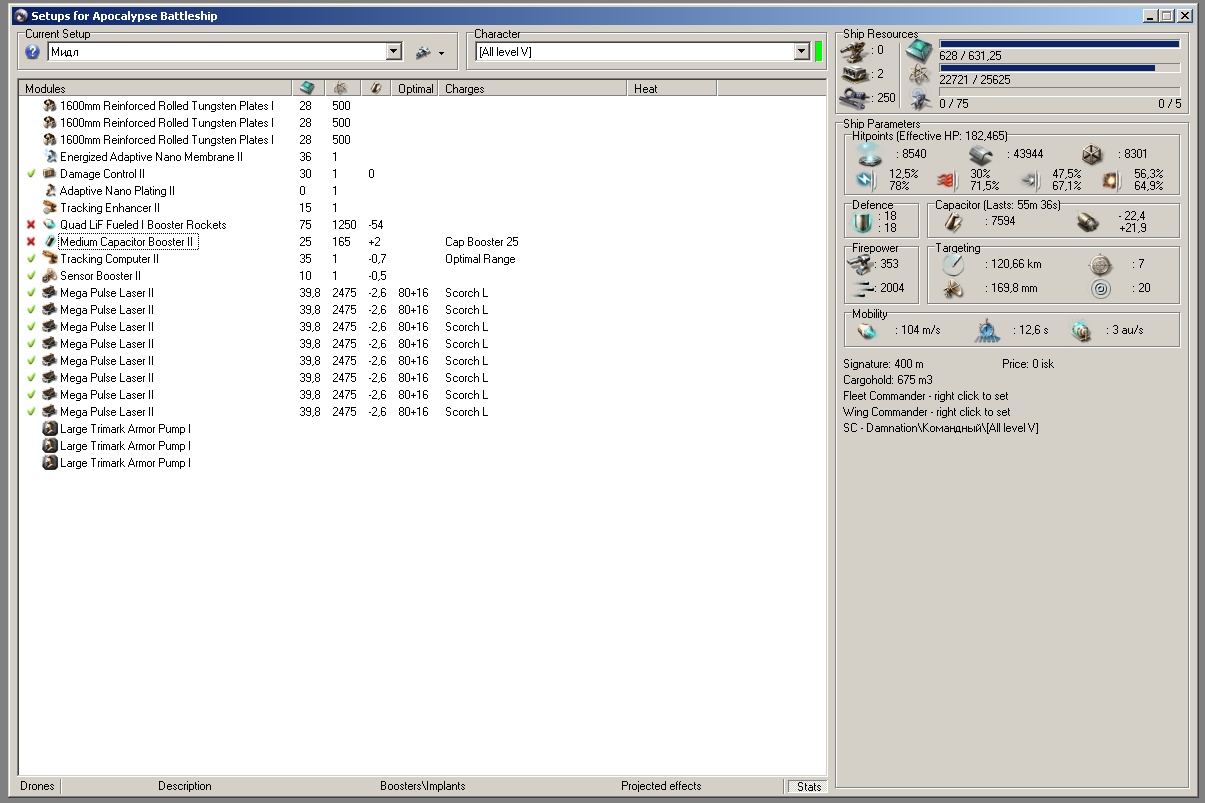Screen dimensions: 1205x803
Task: Click the Tracking Enhancer II module icon
Action: coord(50,208)
